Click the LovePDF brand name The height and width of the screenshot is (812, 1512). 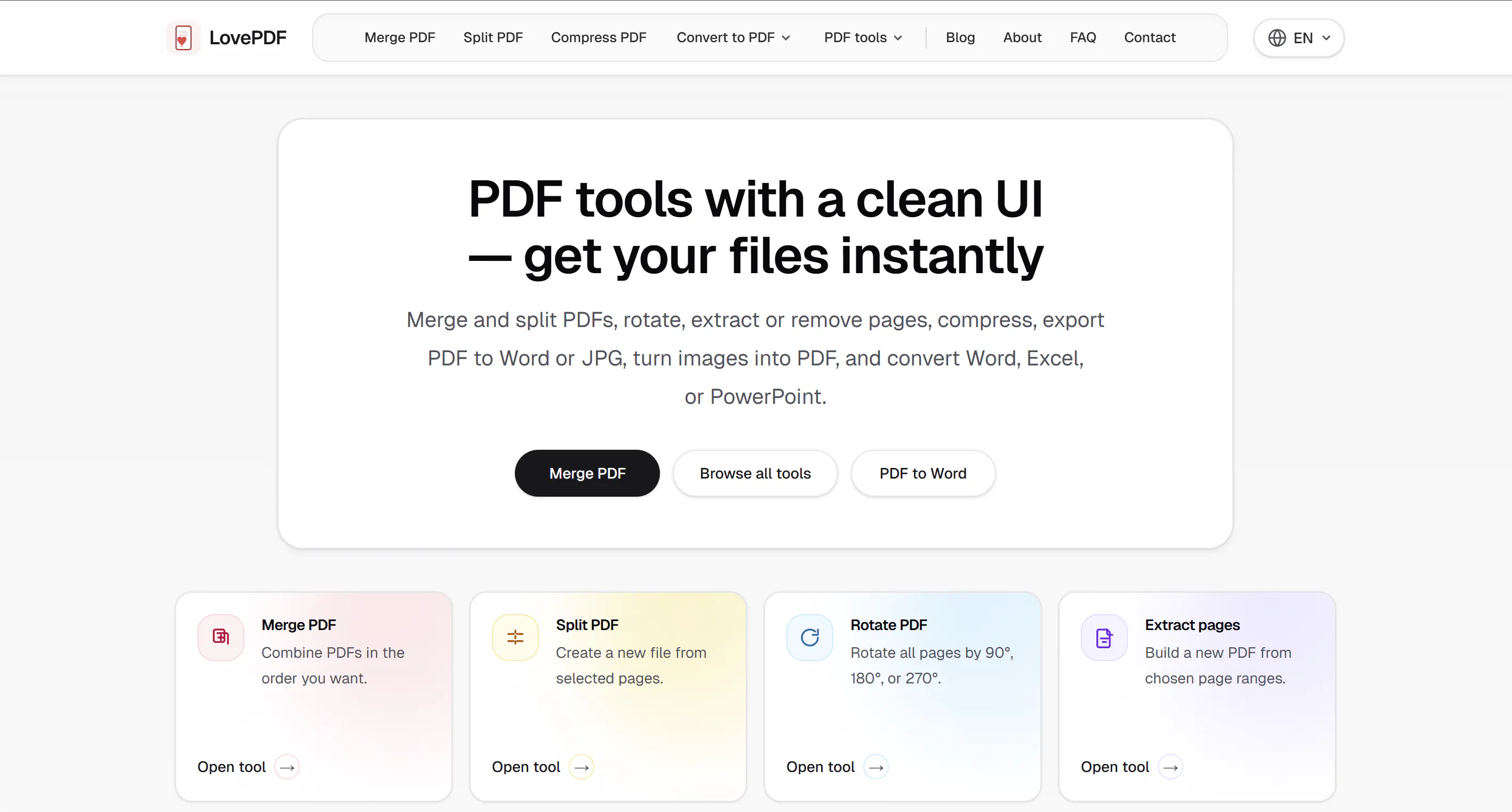tap(248, 37)
